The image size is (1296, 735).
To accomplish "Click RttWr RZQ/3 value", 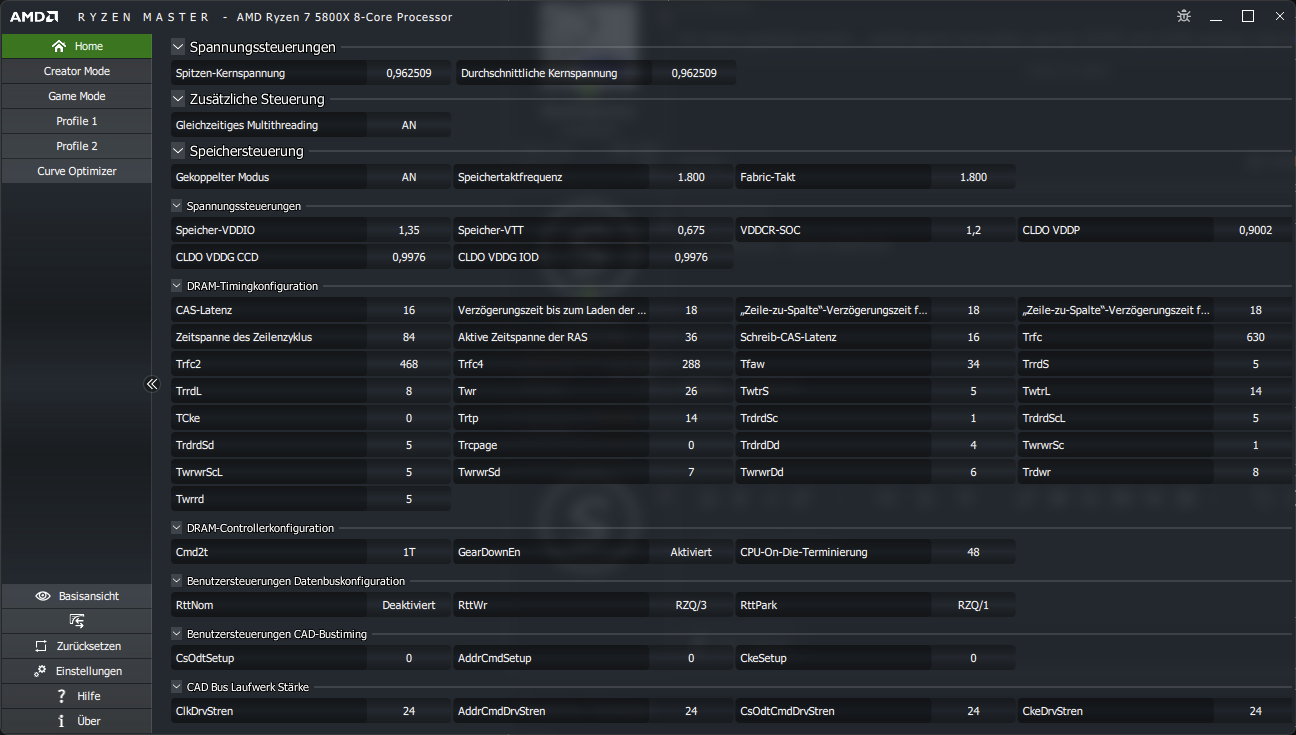I will point(691,605).
